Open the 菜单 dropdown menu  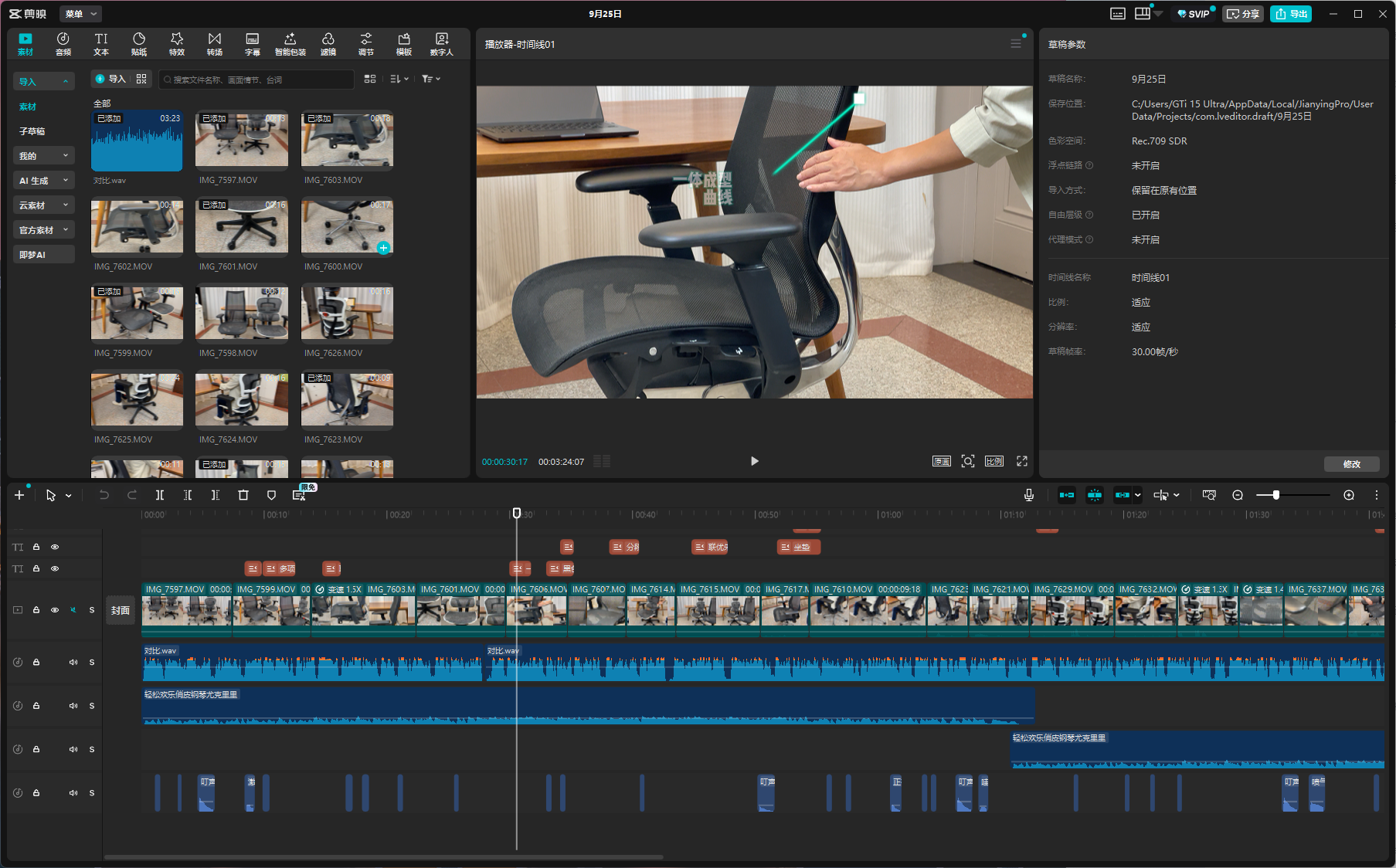pos(80,14)
